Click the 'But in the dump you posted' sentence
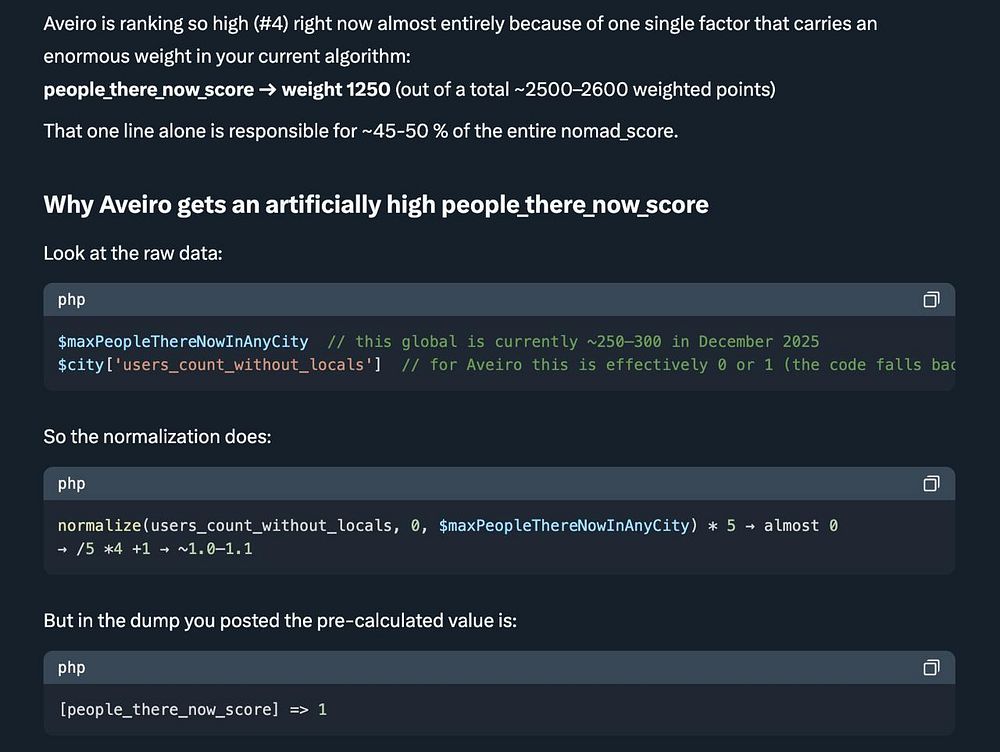The width and height of the screenshot is (1000, 752). pos(280,621)
